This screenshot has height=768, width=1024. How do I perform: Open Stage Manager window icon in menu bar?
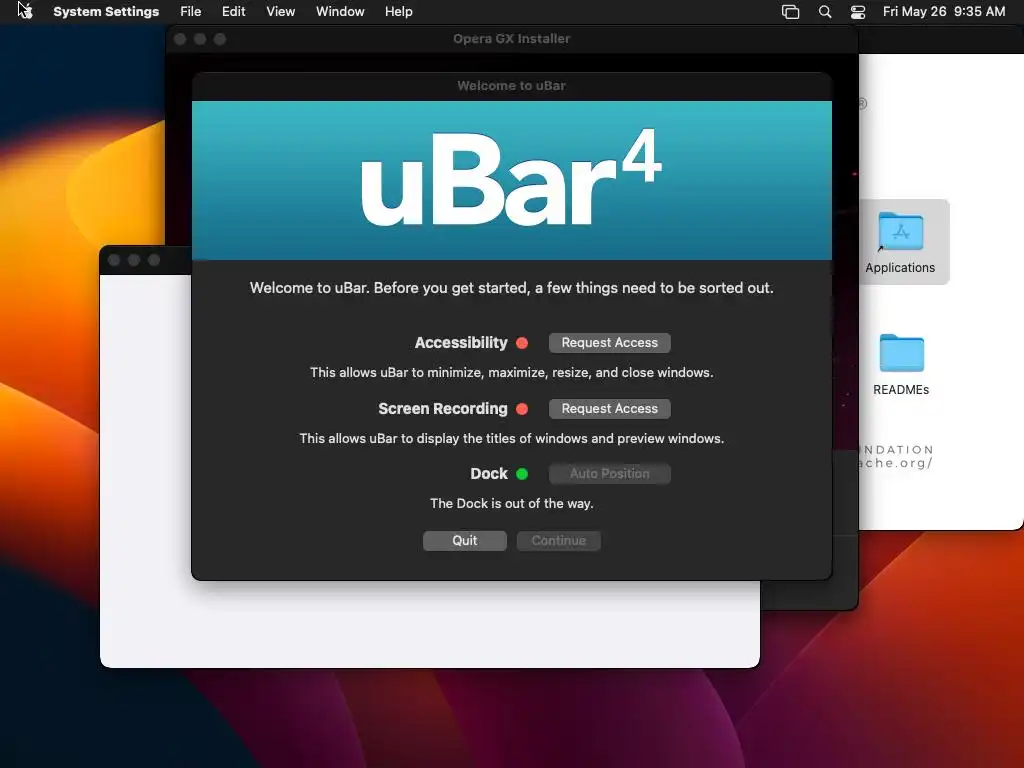[790, 12]
